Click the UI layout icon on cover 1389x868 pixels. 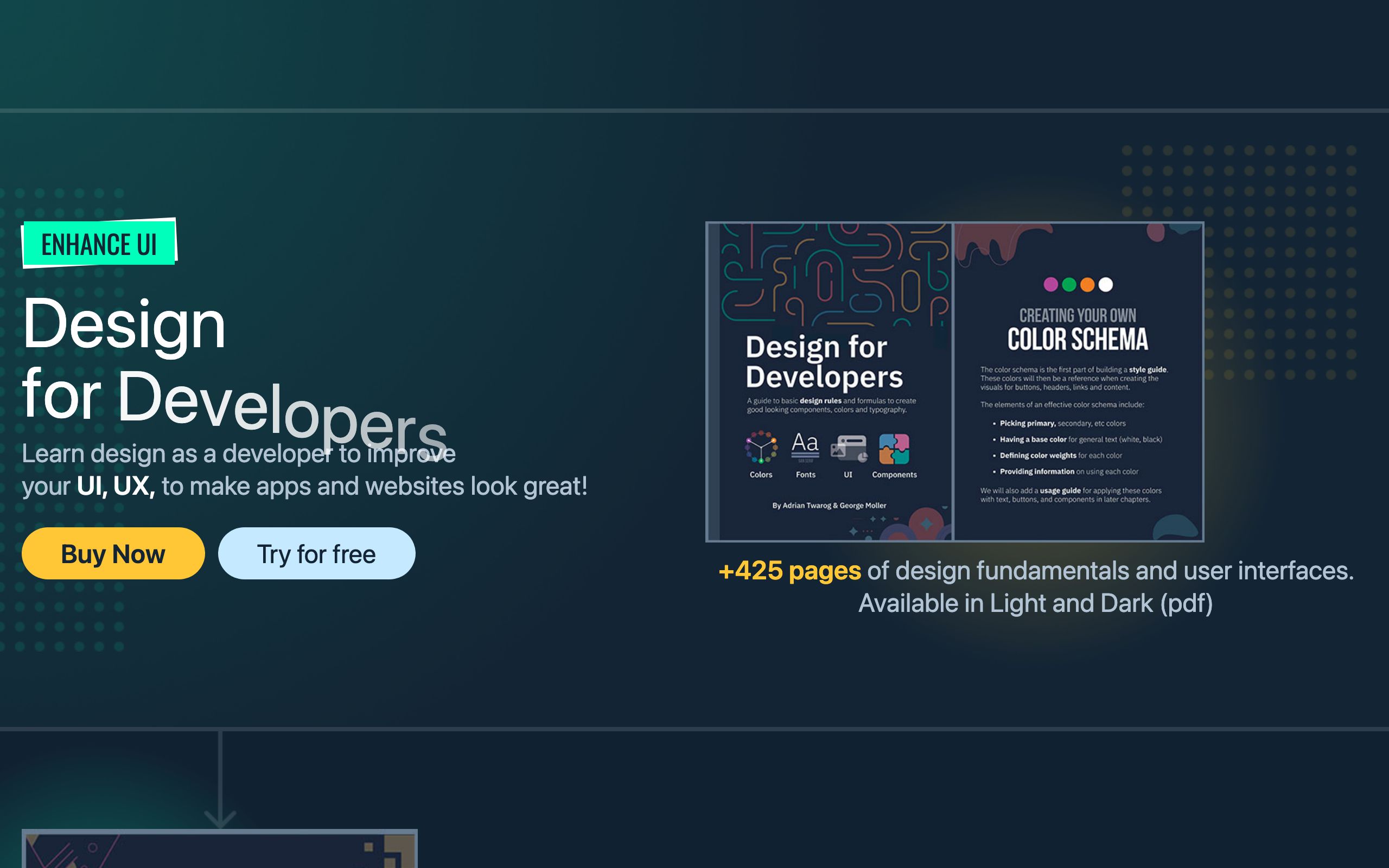(849, 448)
